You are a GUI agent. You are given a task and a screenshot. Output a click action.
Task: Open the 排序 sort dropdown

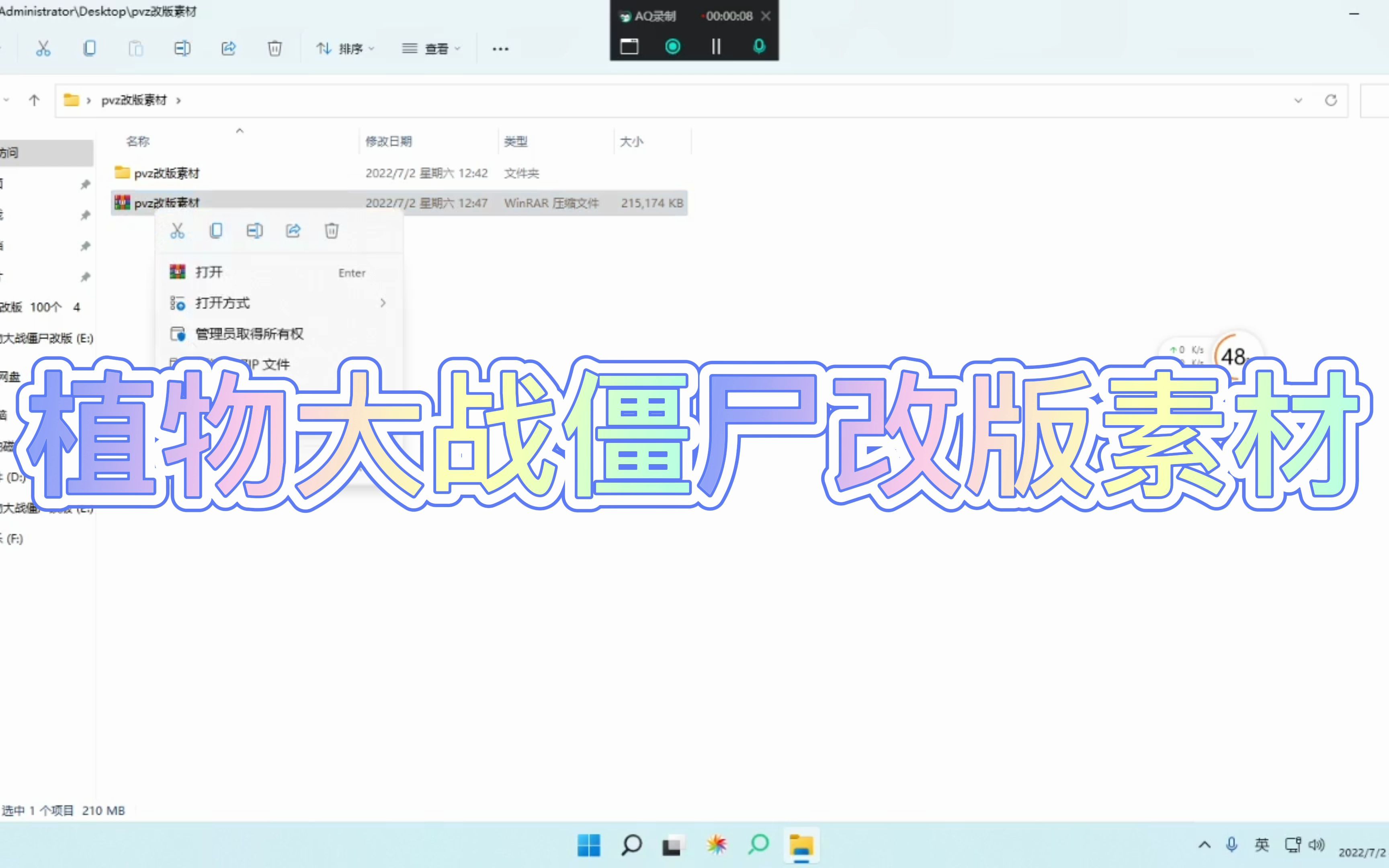346,49
